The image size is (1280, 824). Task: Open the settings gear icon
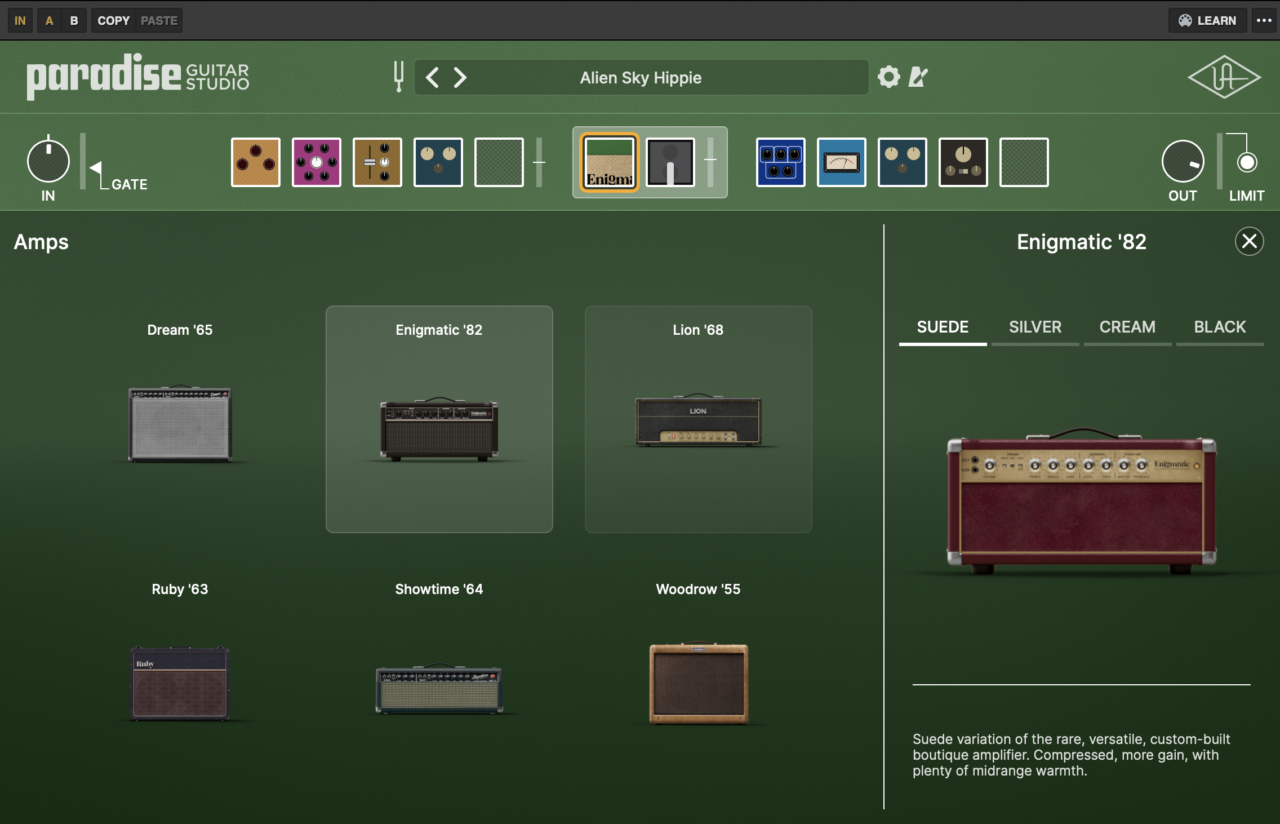tap(888, 77)
